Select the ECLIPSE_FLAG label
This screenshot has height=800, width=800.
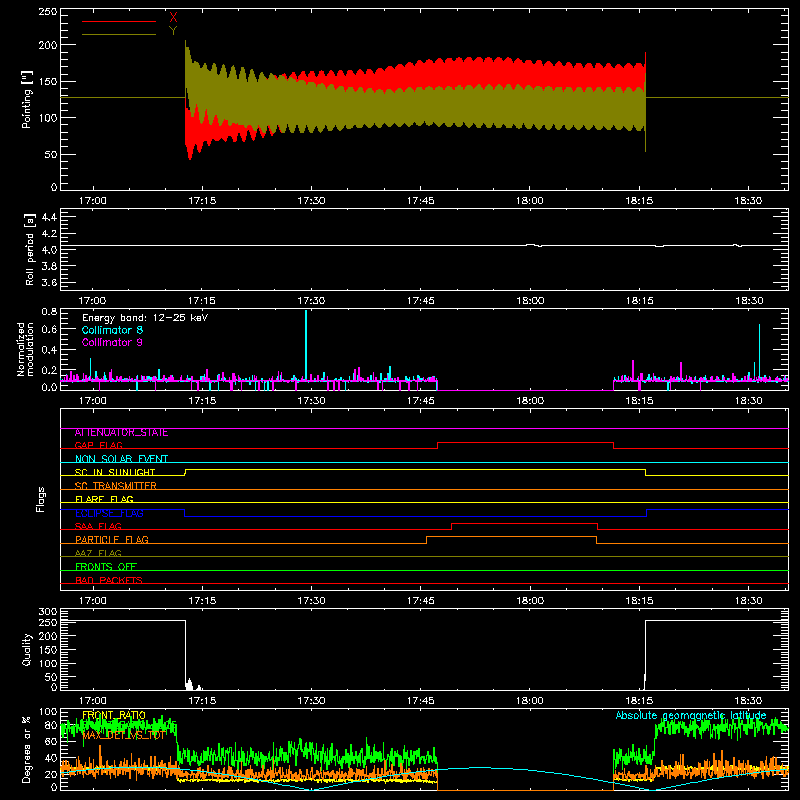109,513
